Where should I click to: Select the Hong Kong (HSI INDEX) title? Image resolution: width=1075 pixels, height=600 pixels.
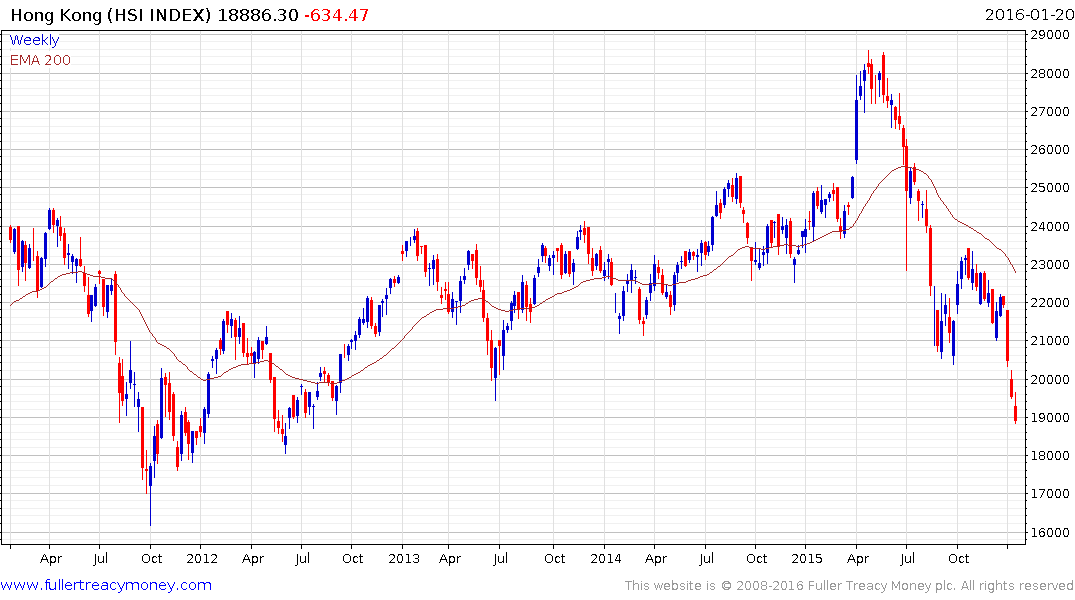[111, 14]
